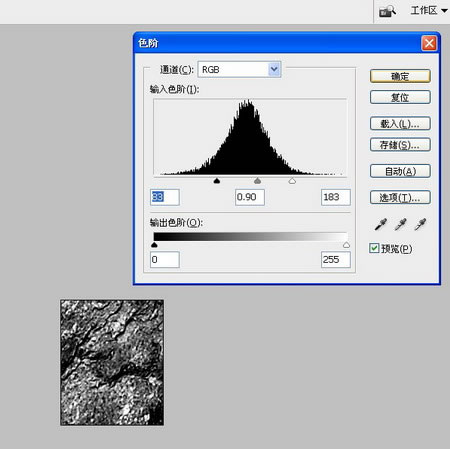Select the black point eyedropper

point(380,224)
